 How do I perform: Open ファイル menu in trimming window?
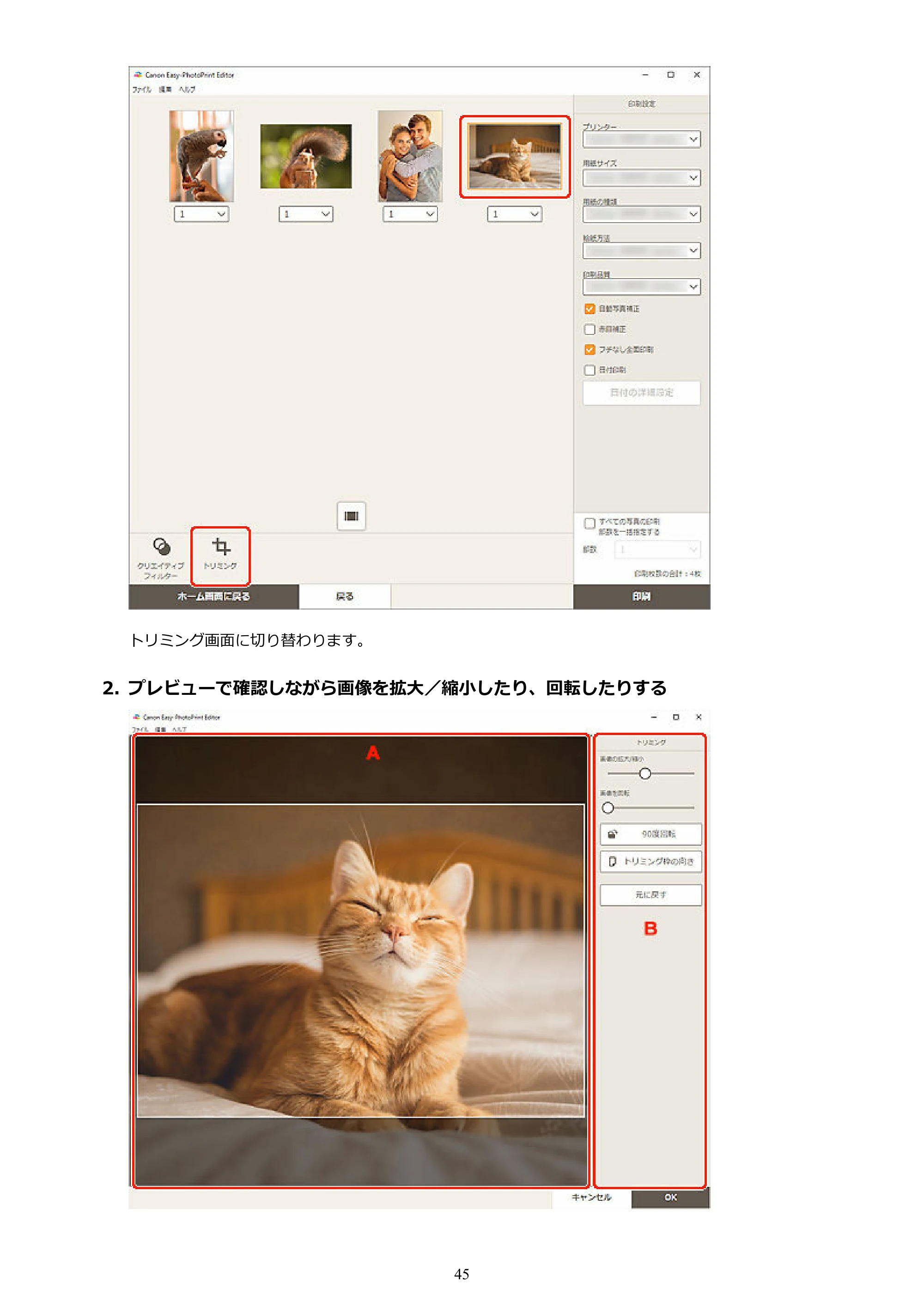(x=140, y=729)
